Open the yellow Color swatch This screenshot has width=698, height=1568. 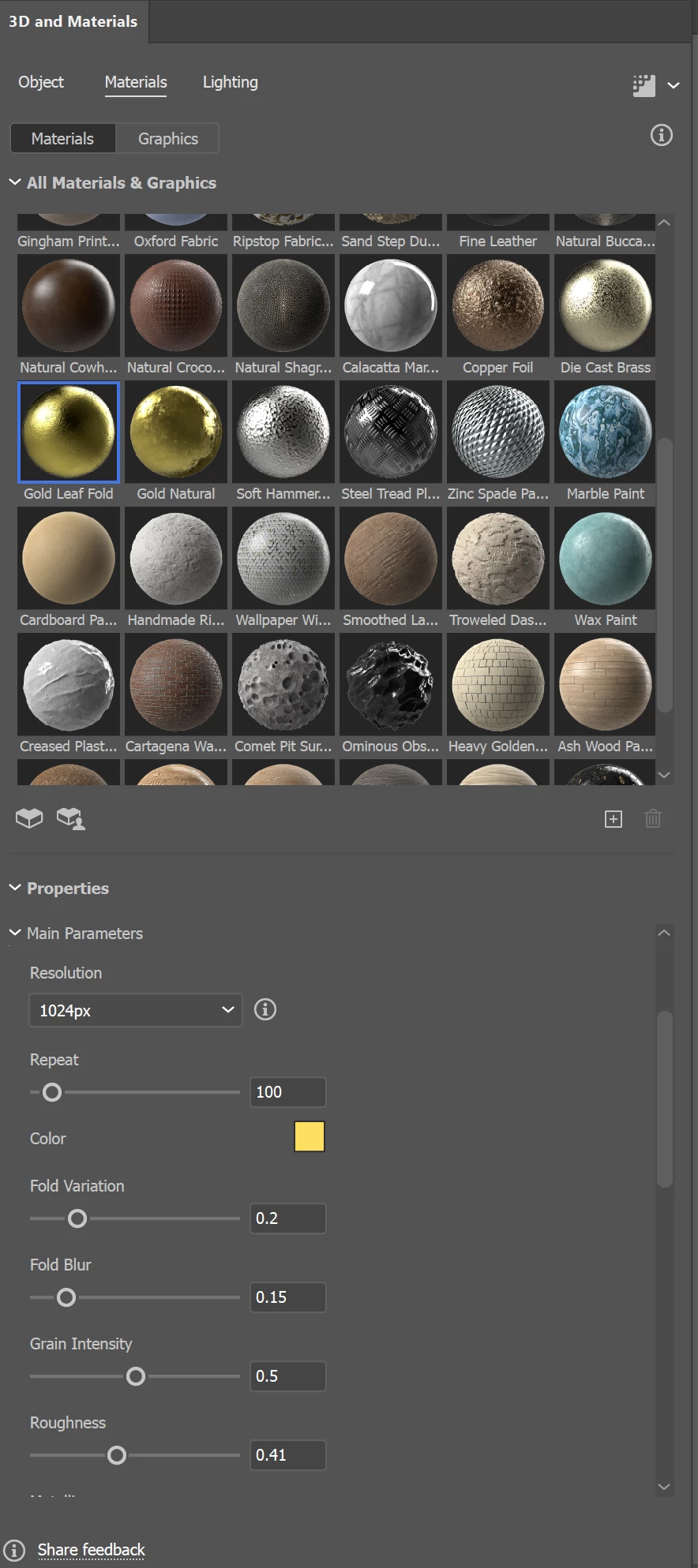pyautogui.click(x=310, y=1137)
